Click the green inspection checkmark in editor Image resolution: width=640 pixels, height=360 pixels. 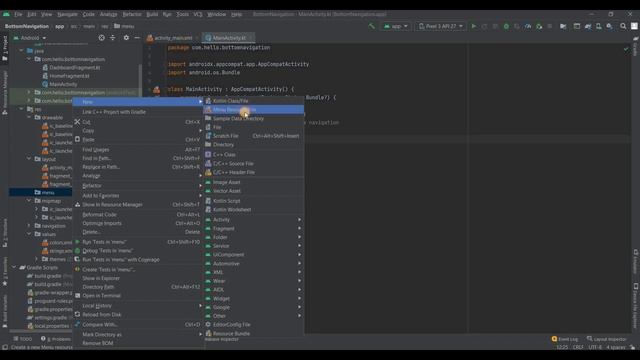tap(626, 49)
